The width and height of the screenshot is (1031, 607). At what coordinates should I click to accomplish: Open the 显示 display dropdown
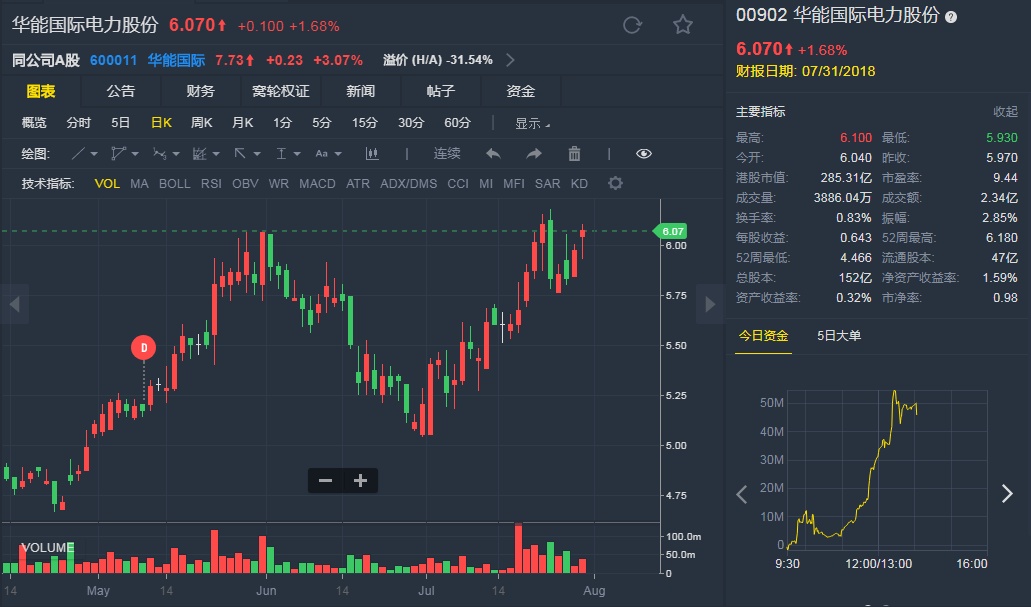pyautogui.click(x=532, y=123)
